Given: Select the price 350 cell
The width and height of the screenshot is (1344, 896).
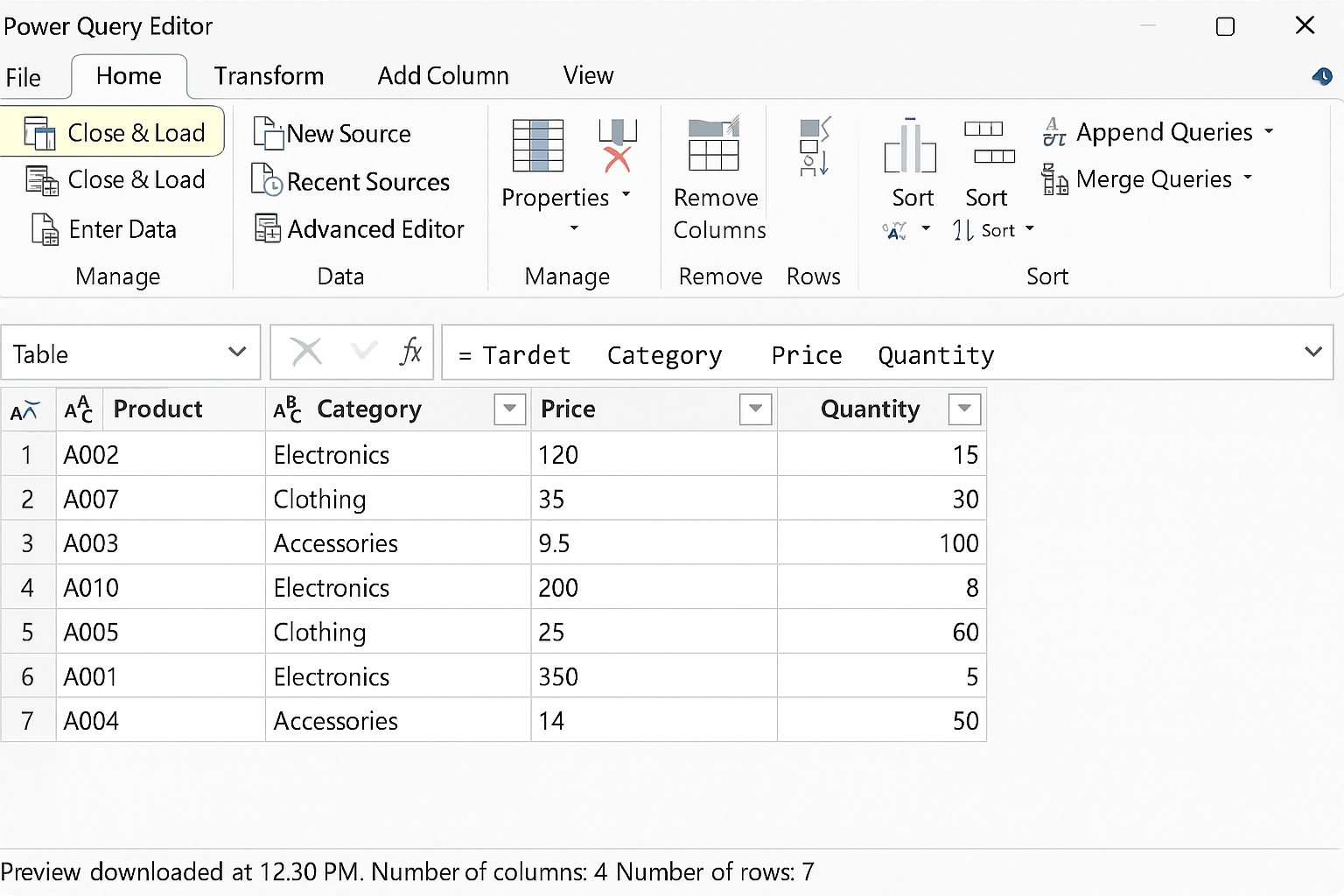Looking at the screenshot, I should pyautogui.click(x=654, y=676).
